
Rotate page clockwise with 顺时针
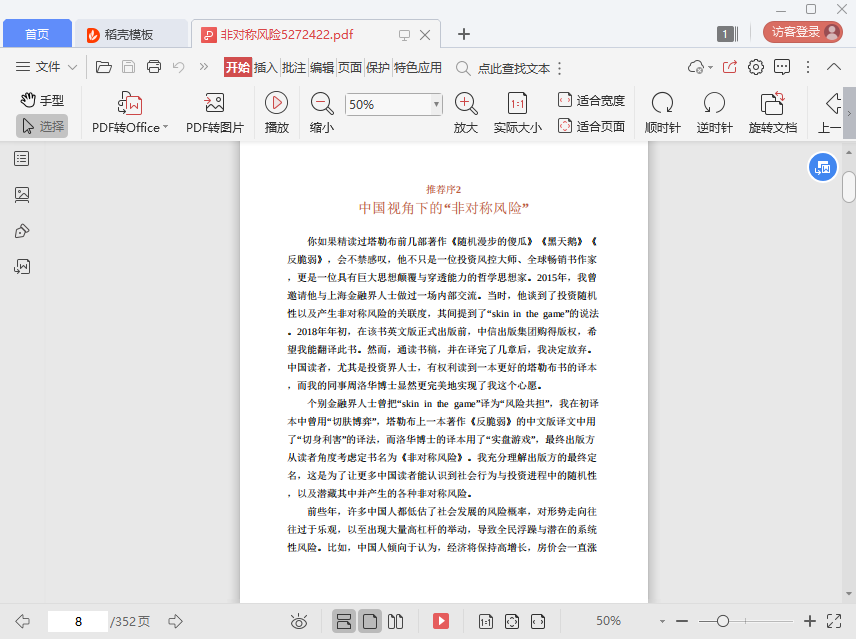[662, 104]
